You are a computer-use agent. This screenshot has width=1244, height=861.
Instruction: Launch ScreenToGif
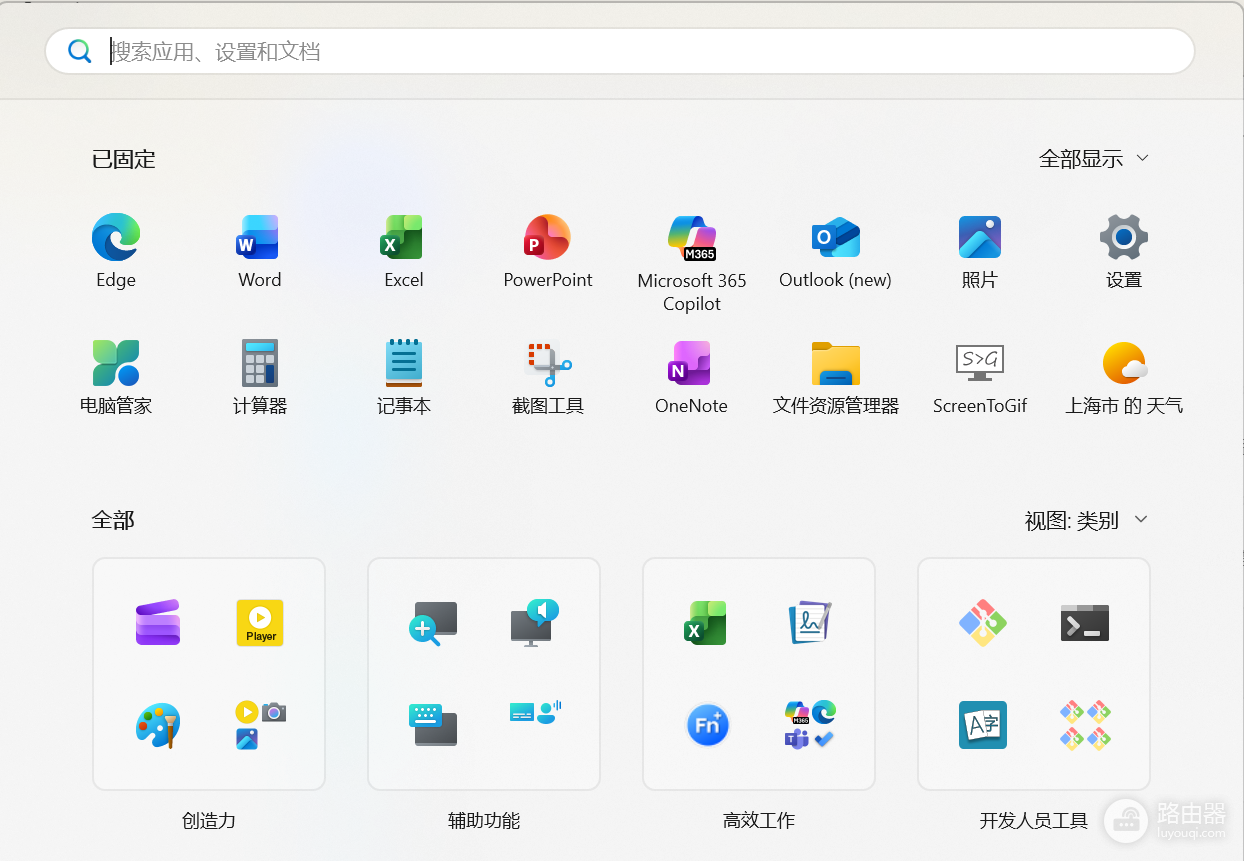tap(980, 363)
